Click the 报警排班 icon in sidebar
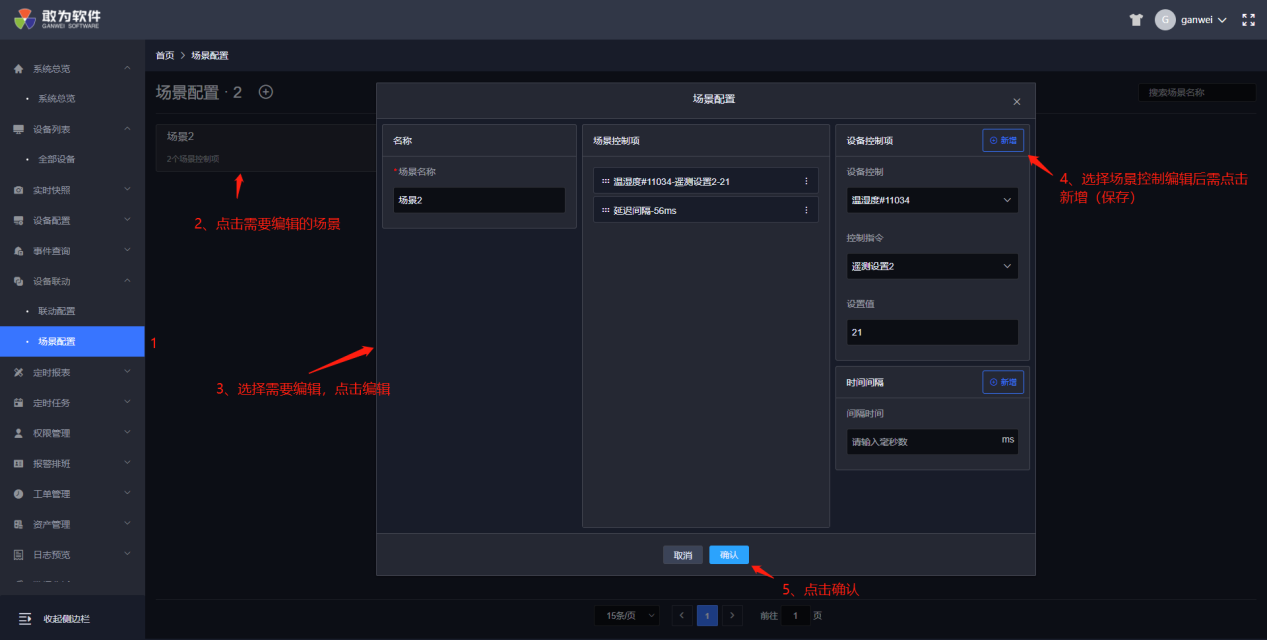This screenshot has height=640, width=1267. click(19, 464)
